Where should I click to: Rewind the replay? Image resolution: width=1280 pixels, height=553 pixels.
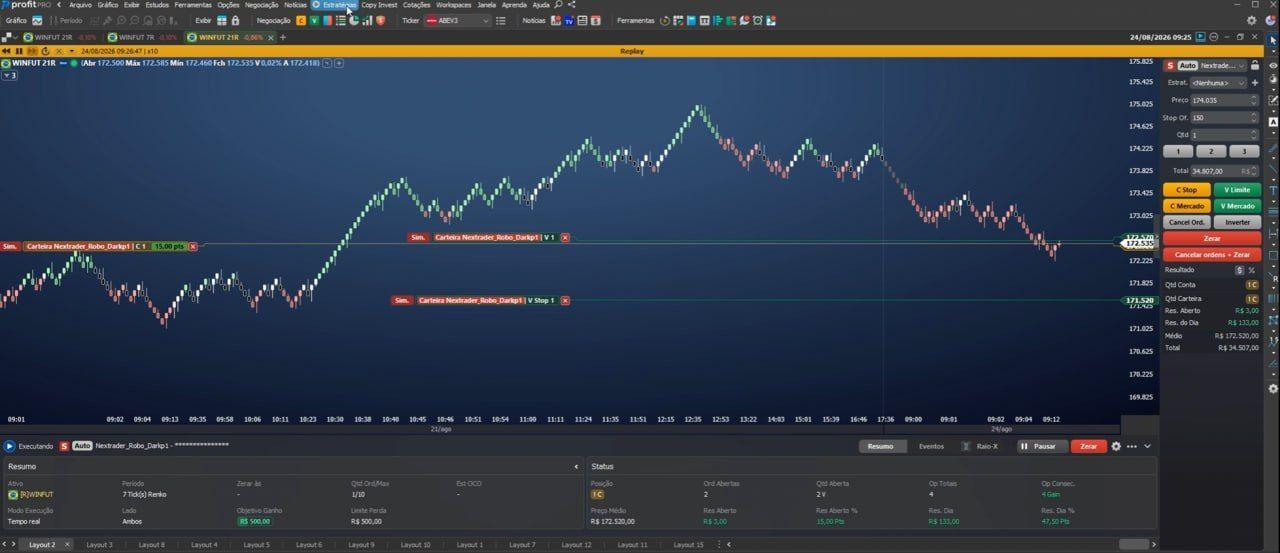(x=6, y=51)
